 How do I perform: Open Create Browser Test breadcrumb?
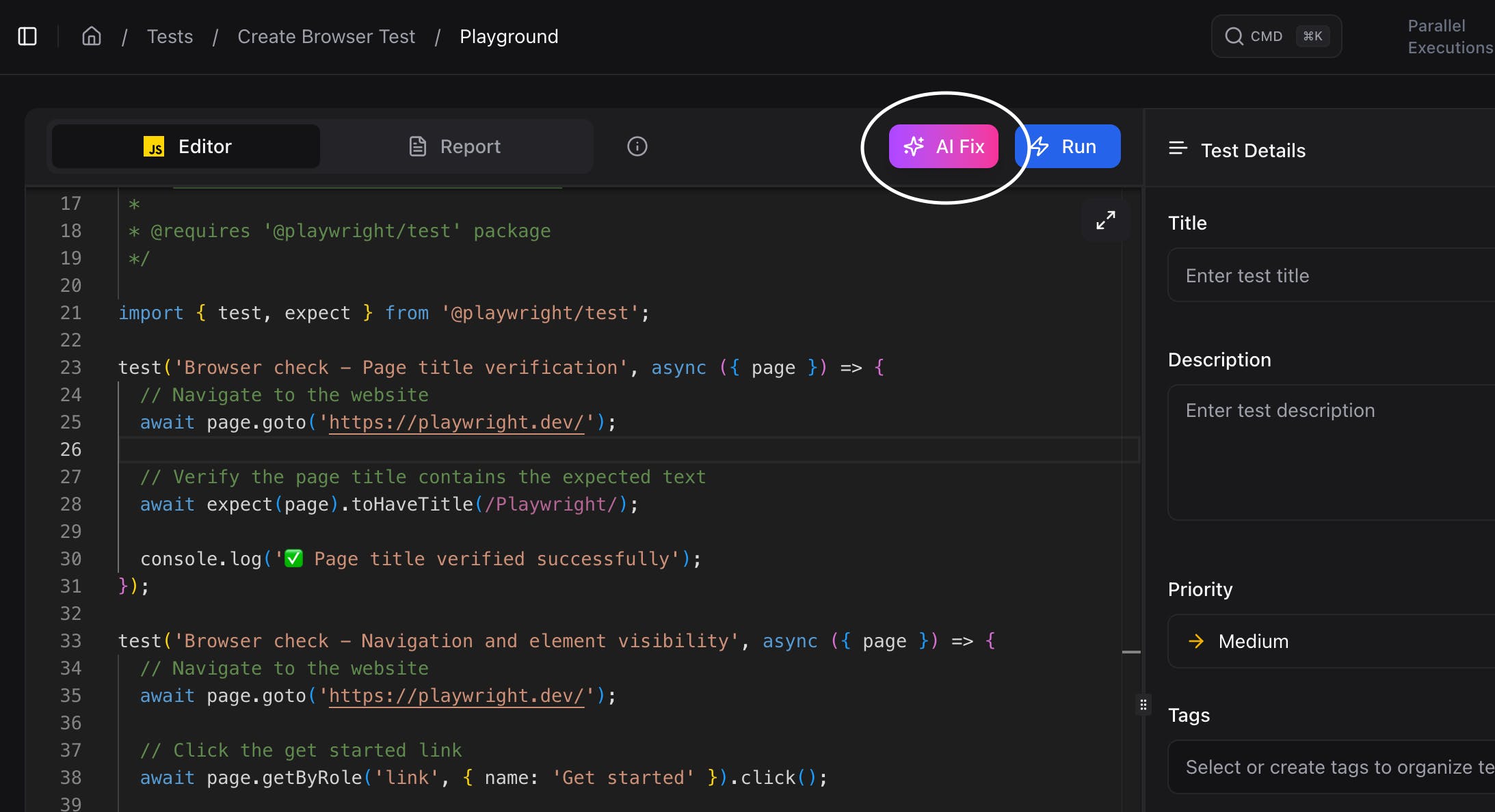point(326,36)
